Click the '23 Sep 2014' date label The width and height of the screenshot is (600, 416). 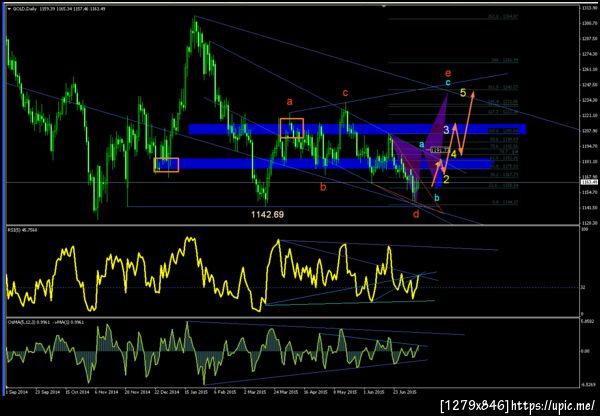tap(47, 392)
